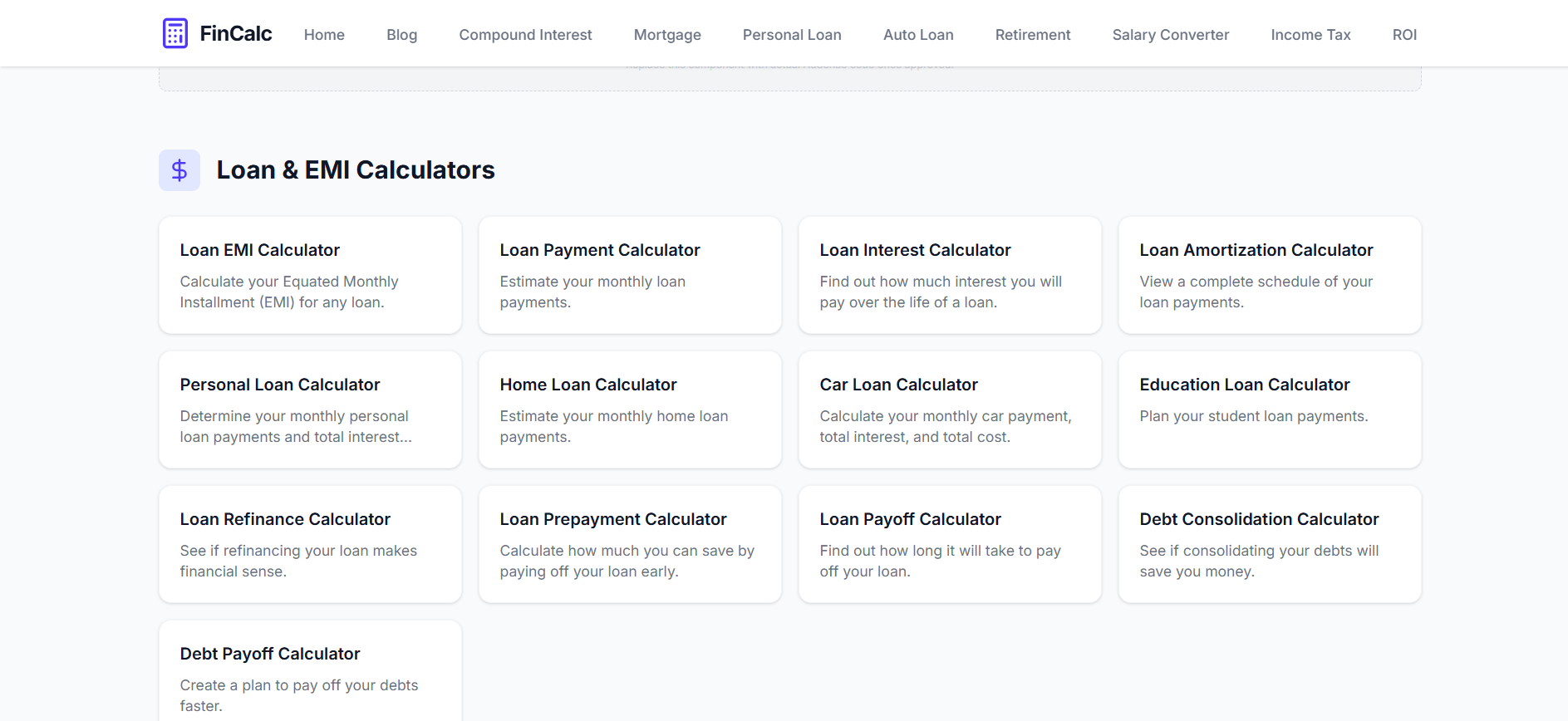Select the ROI nav item
Viewport: 1568px width, 721px height.
pos(1404,35)
